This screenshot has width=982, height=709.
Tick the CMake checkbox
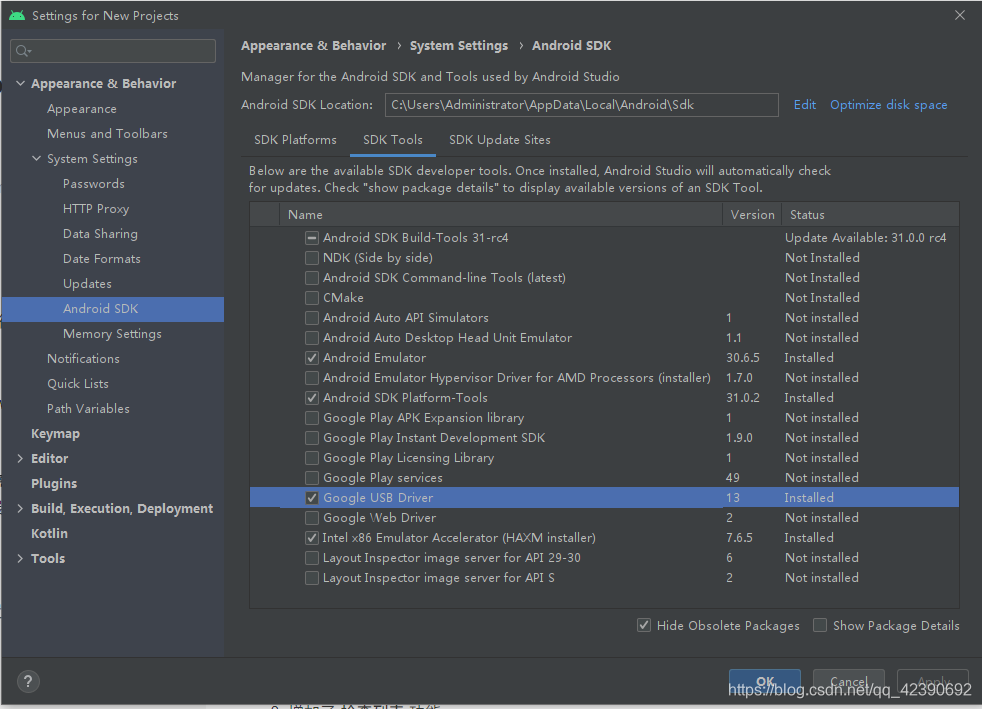click(312, 298)
